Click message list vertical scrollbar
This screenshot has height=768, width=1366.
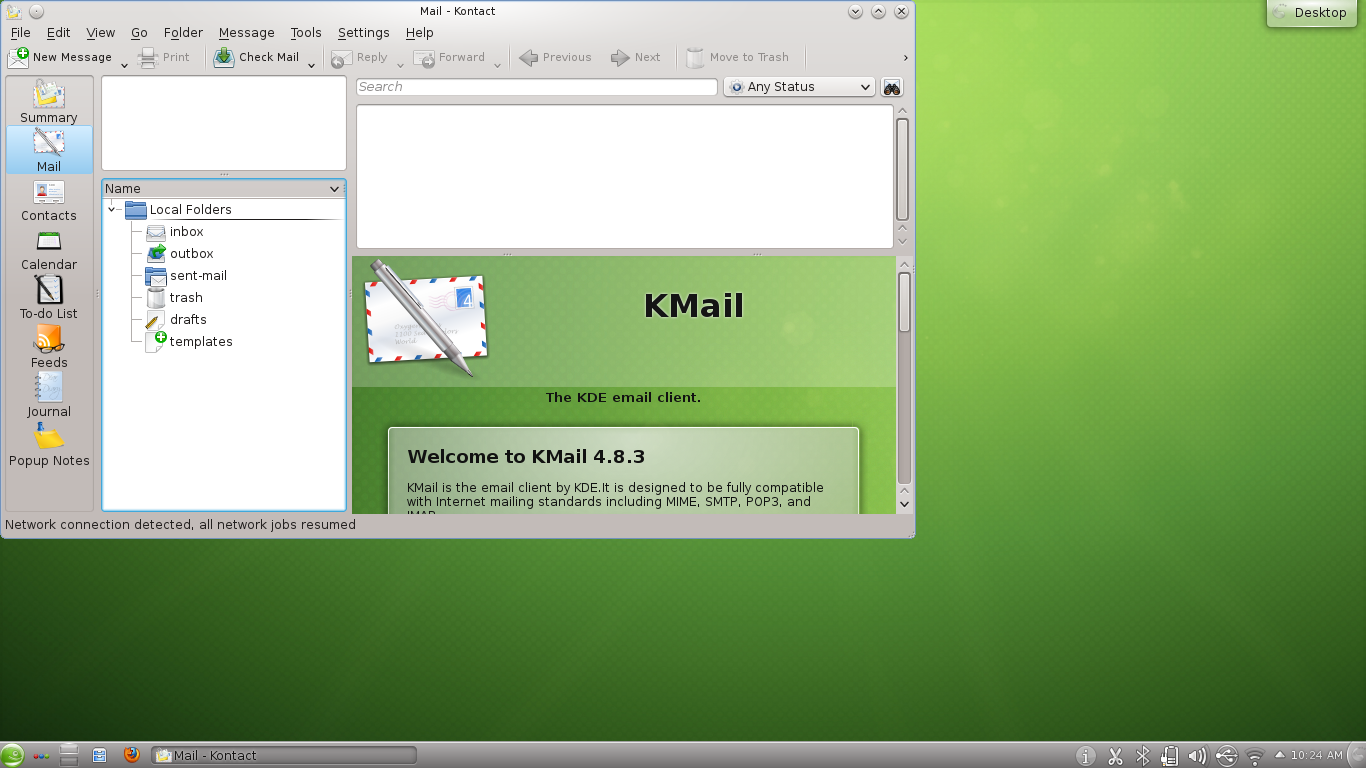click(902, 168)
